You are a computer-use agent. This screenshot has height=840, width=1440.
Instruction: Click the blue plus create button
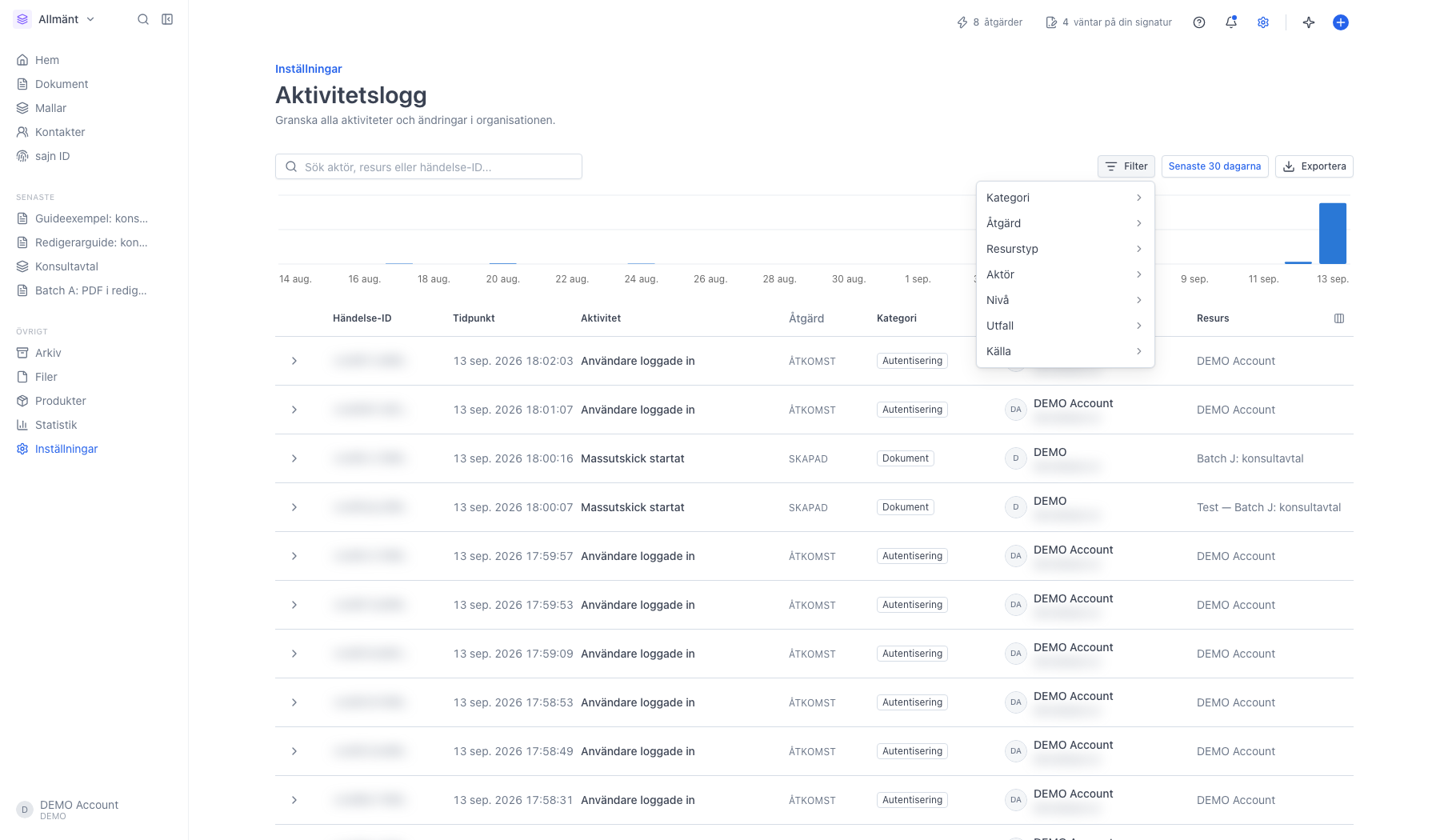1341,22
